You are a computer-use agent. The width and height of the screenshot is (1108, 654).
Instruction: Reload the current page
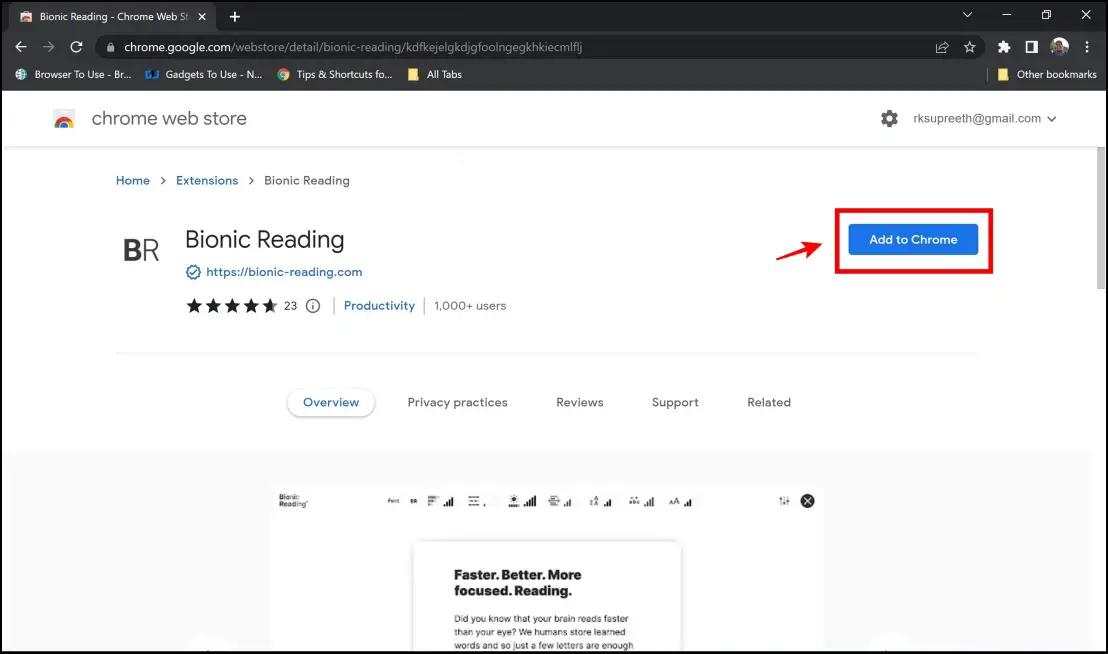(76, 47)
